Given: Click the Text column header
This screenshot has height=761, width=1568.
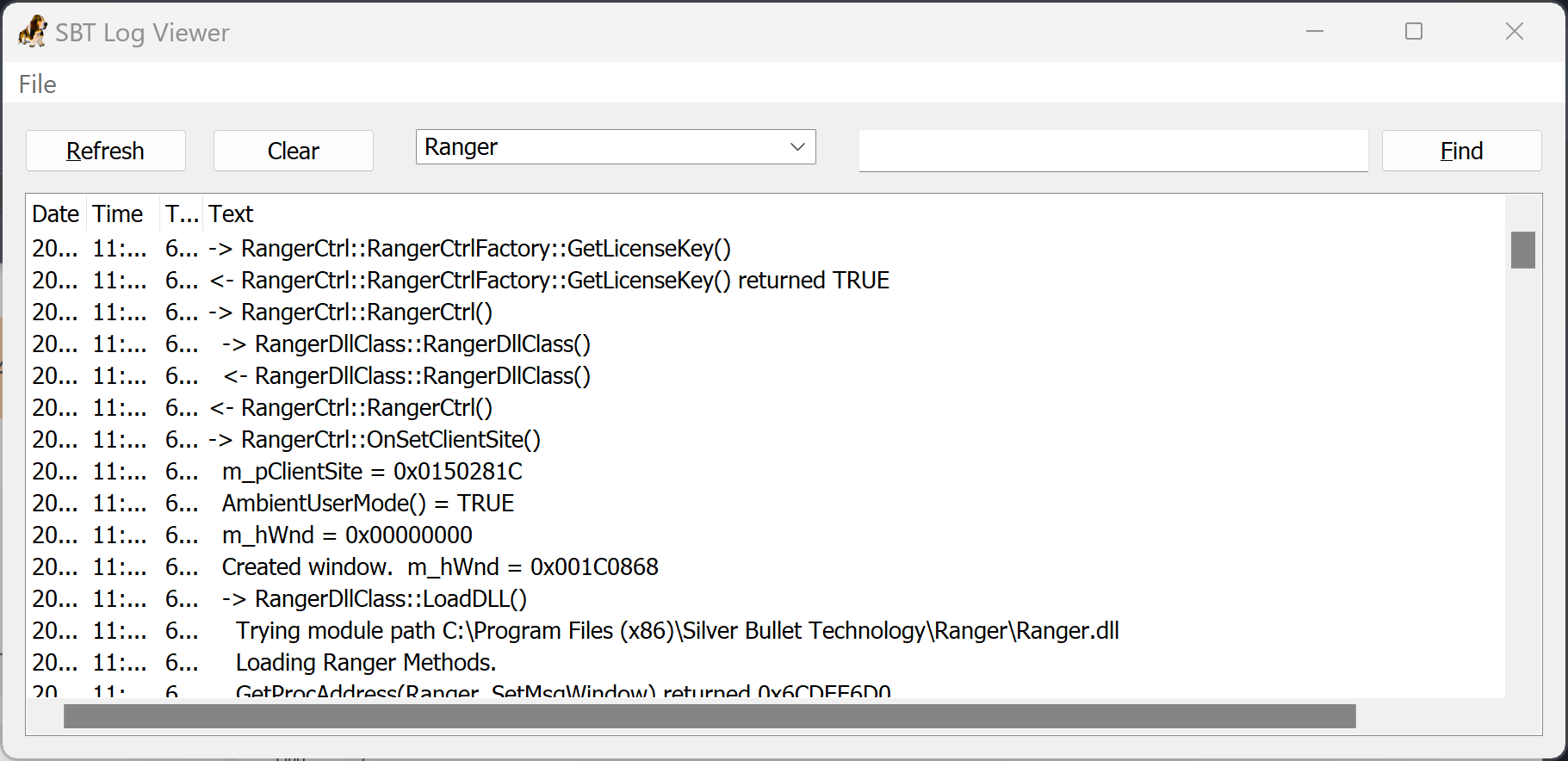Looking at the screenshot, I should [x=852, y=213].
